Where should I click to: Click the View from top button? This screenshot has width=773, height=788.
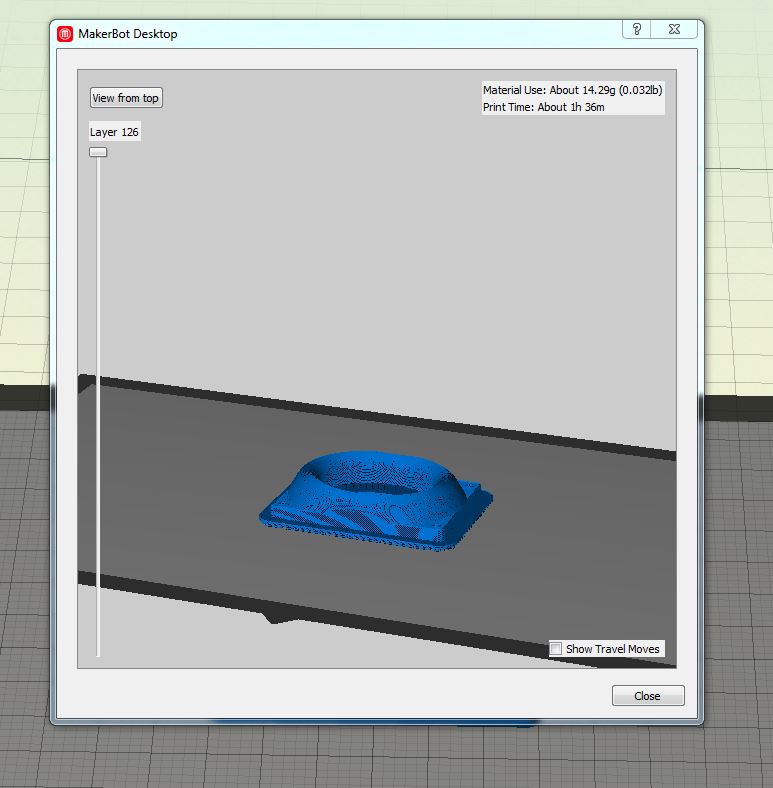point(126,97)
